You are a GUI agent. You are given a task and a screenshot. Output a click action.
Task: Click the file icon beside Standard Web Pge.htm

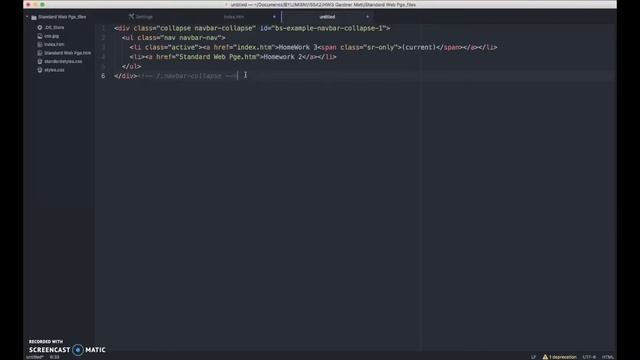[x=40, y=53]
